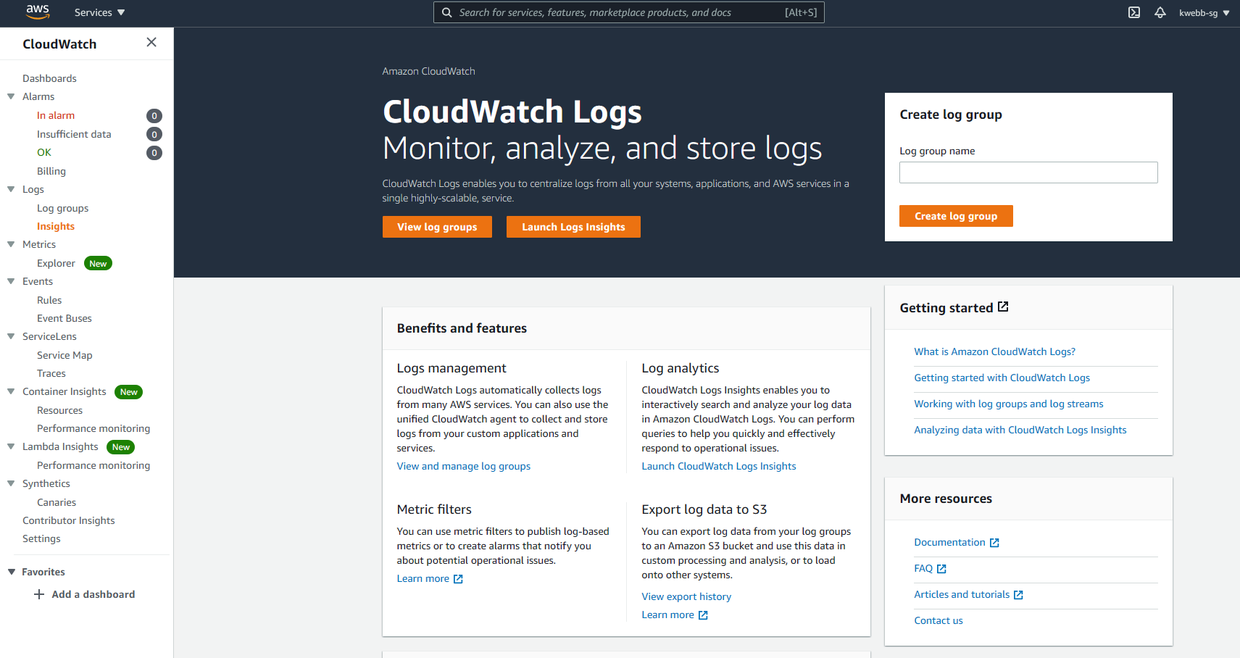Open the CloudShell terminal icon
This screenshot has height=658, width=1240.
click(1134, 13)
